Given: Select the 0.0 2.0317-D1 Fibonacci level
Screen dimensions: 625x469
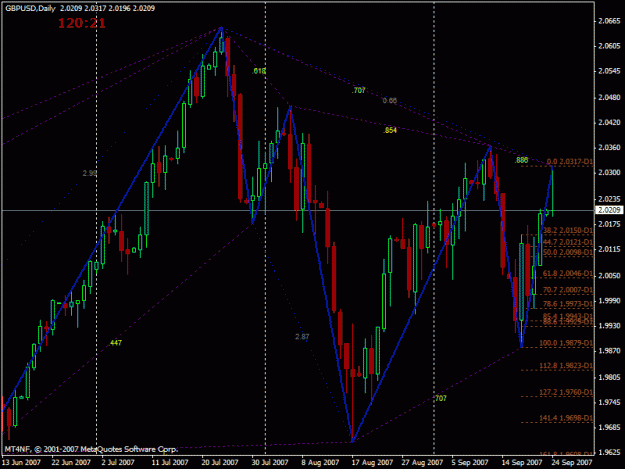Looking at the screenshot, I should pos(570,161).
